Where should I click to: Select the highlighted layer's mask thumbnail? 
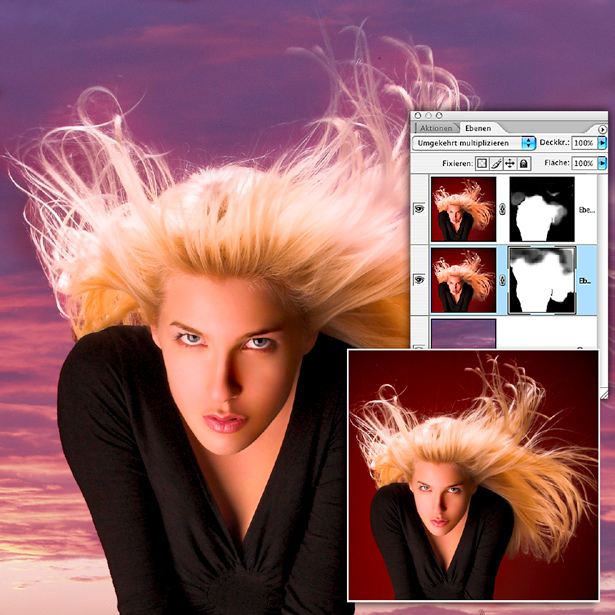[542, 280]
